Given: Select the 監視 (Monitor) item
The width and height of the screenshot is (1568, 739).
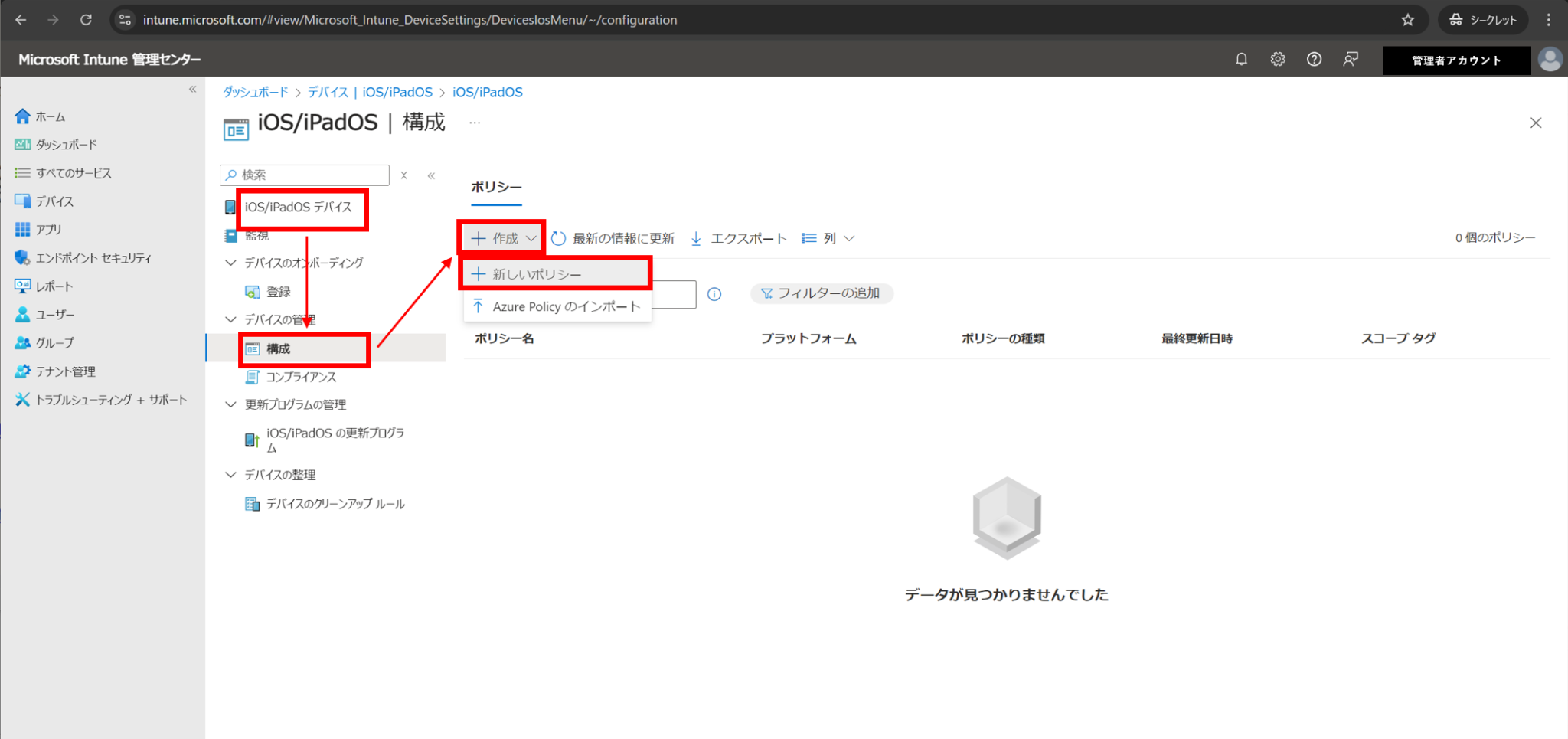Looking at the screenshot, I should click(256, 235).
